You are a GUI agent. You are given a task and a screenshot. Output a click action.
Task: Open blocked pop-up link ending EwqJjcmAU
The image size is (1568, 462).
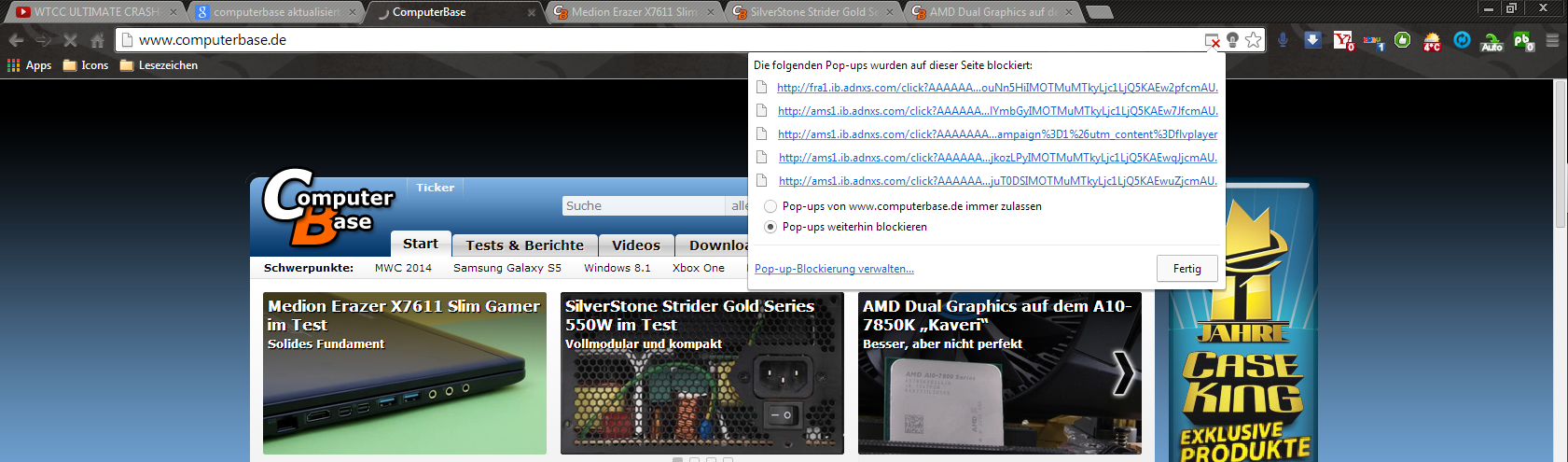pos(997,158)
